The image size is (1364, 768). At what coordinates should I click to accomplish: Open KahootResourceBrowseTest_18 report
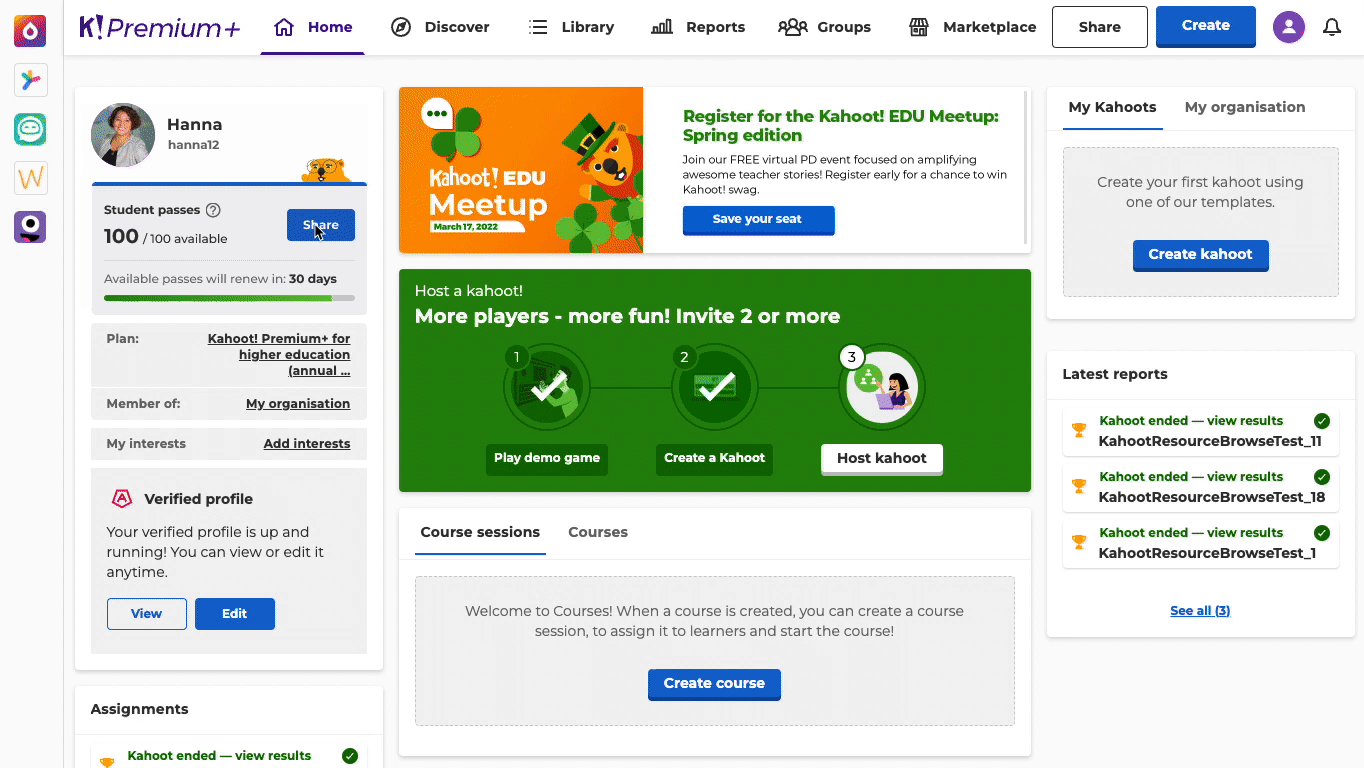click(1200, 487)
